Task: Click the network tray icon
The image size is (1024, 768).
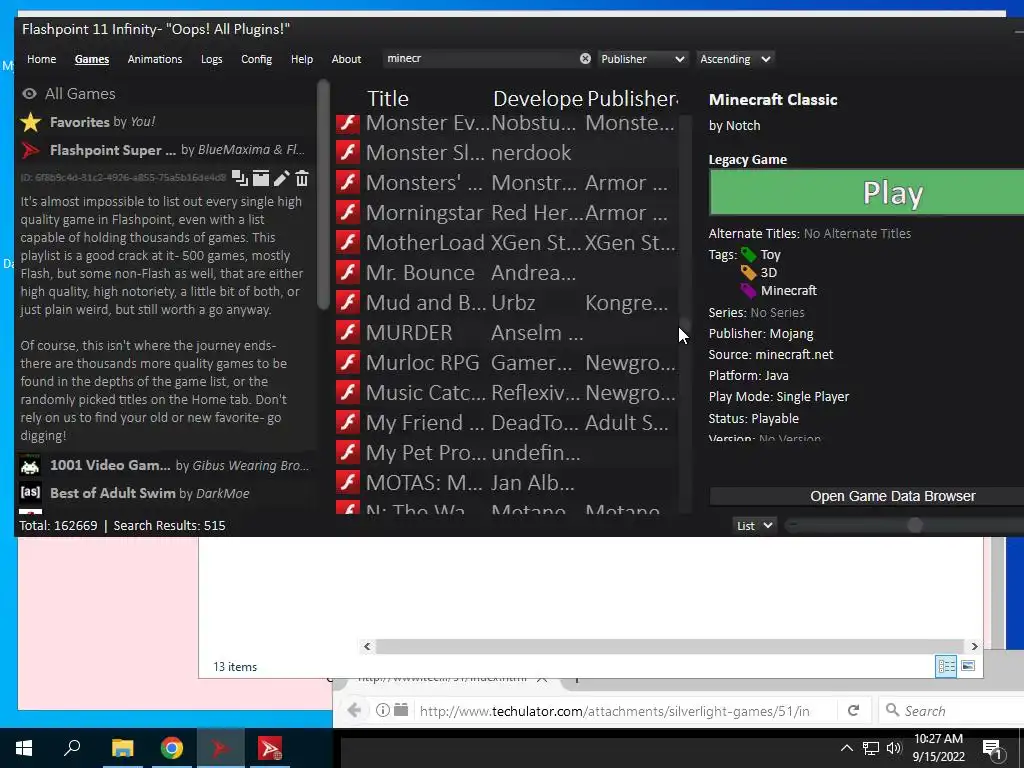Action: click(871, 748)
